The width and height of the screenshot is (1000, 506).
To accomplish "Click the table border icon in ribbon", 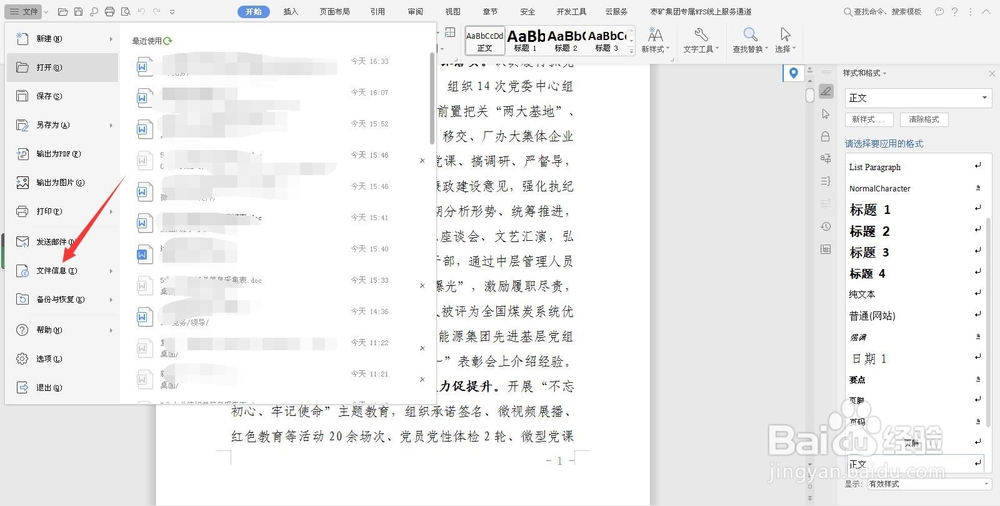I will tap(450, 33).
